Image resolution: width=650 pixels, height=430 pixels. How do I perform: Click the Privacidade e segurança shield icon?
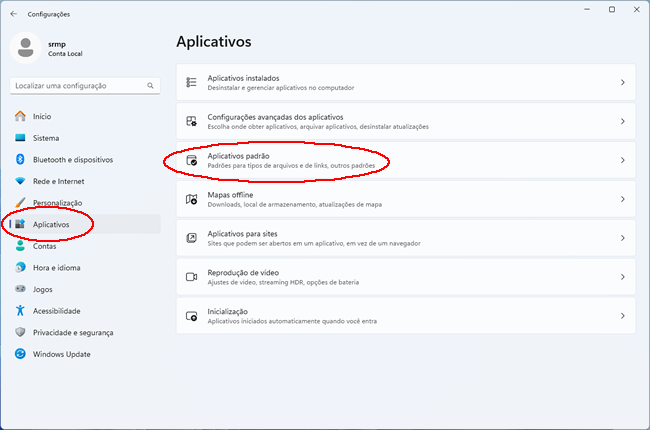click(20, 332)
